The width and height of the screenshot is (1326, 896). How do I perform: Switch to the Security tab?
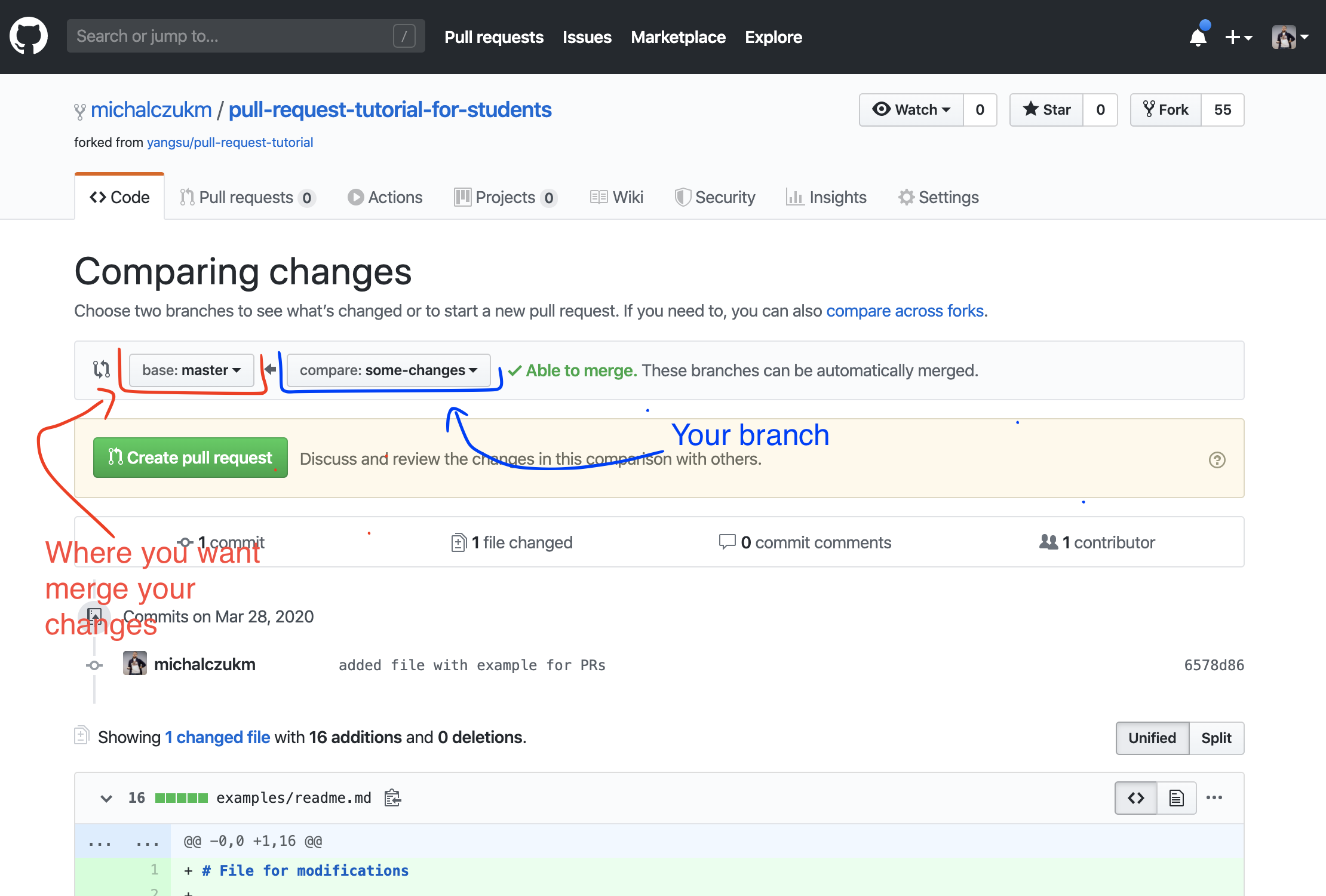tap(715, 197)
